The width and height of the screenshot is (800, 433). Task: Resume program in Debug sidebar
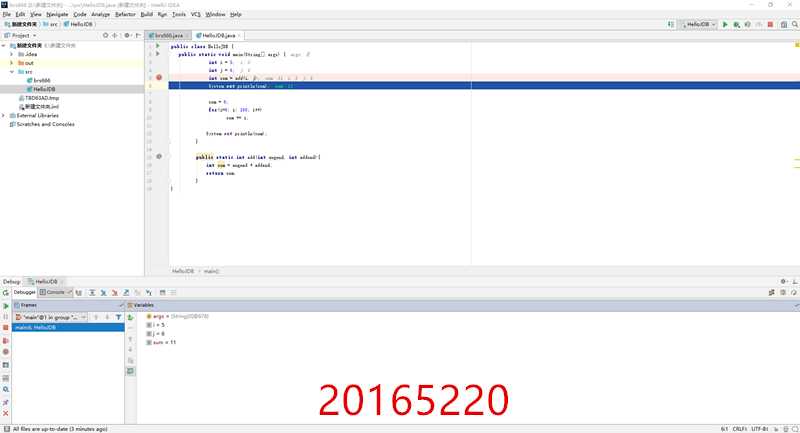point(6,306)
